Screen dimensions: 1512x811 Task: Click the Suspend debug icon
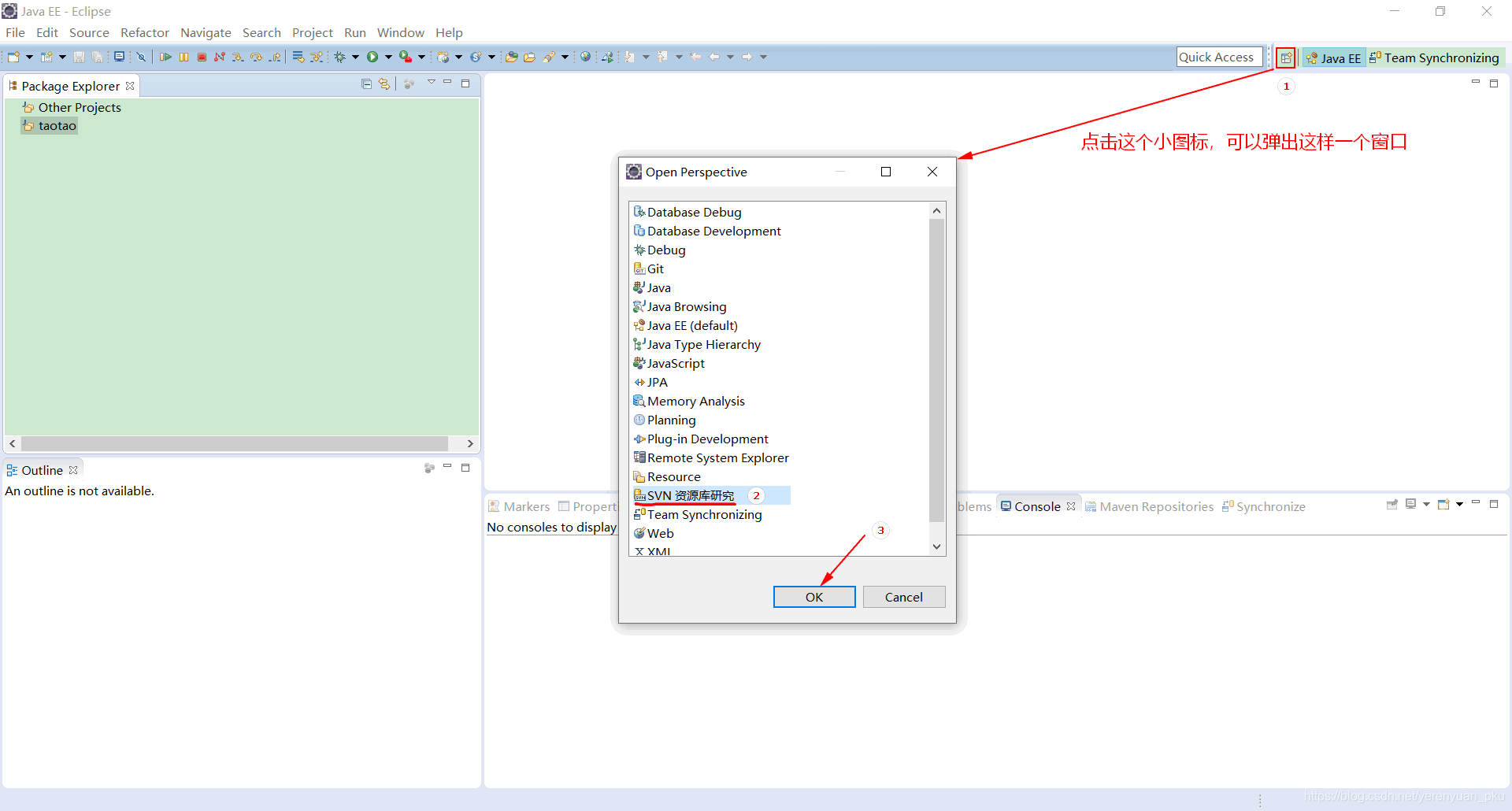[183, 57]
